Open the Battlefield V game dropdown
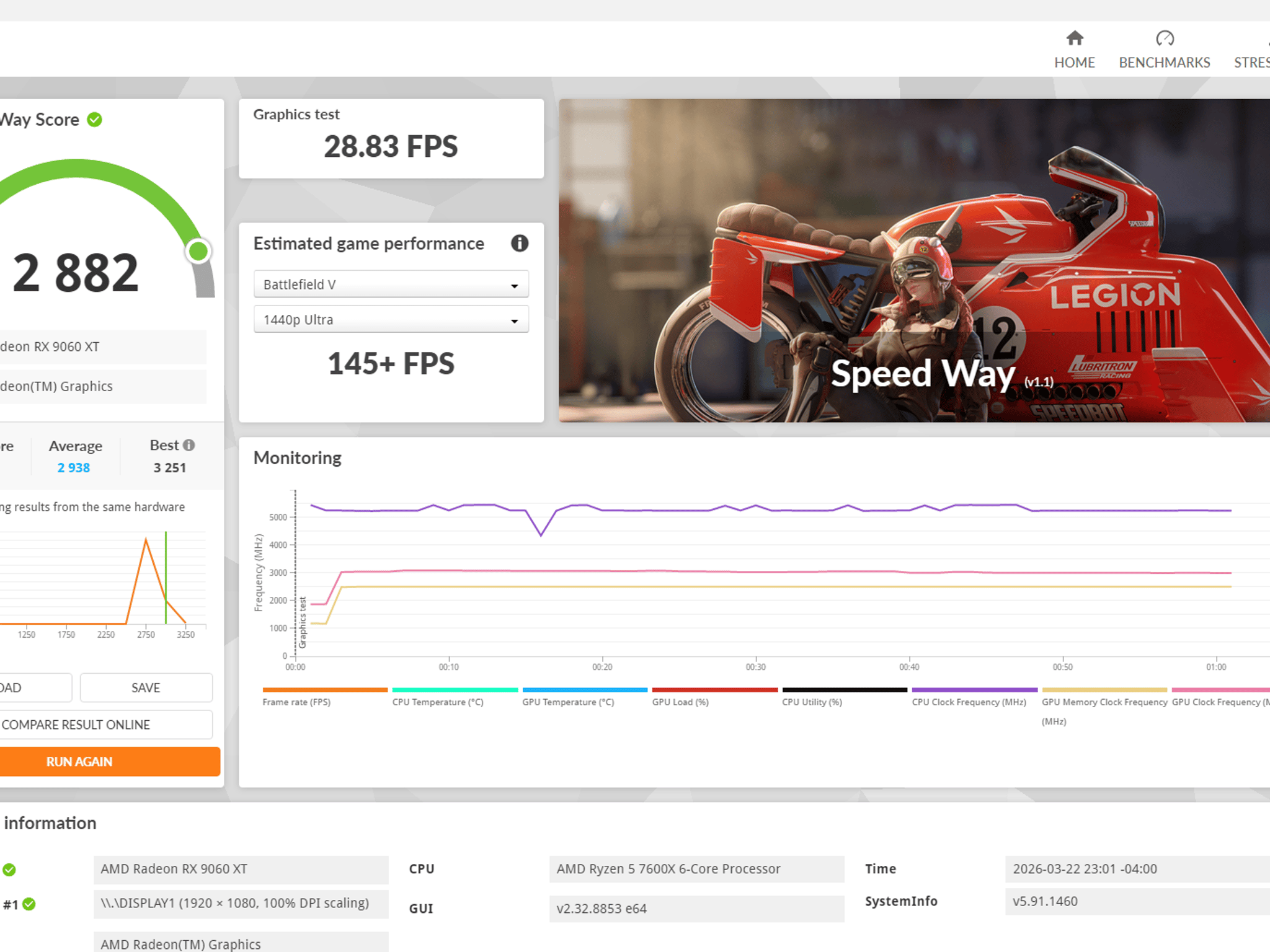The image size is (1270, 952). click(391, 284)
